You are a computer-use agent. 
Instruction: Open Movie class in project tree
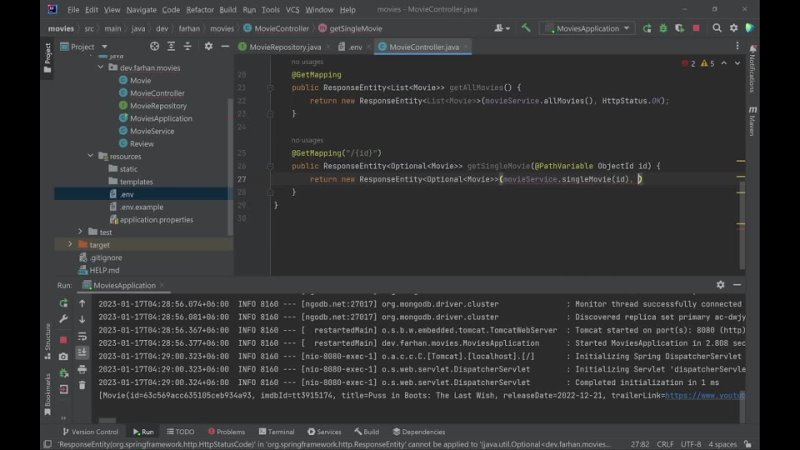coord(140,80)
